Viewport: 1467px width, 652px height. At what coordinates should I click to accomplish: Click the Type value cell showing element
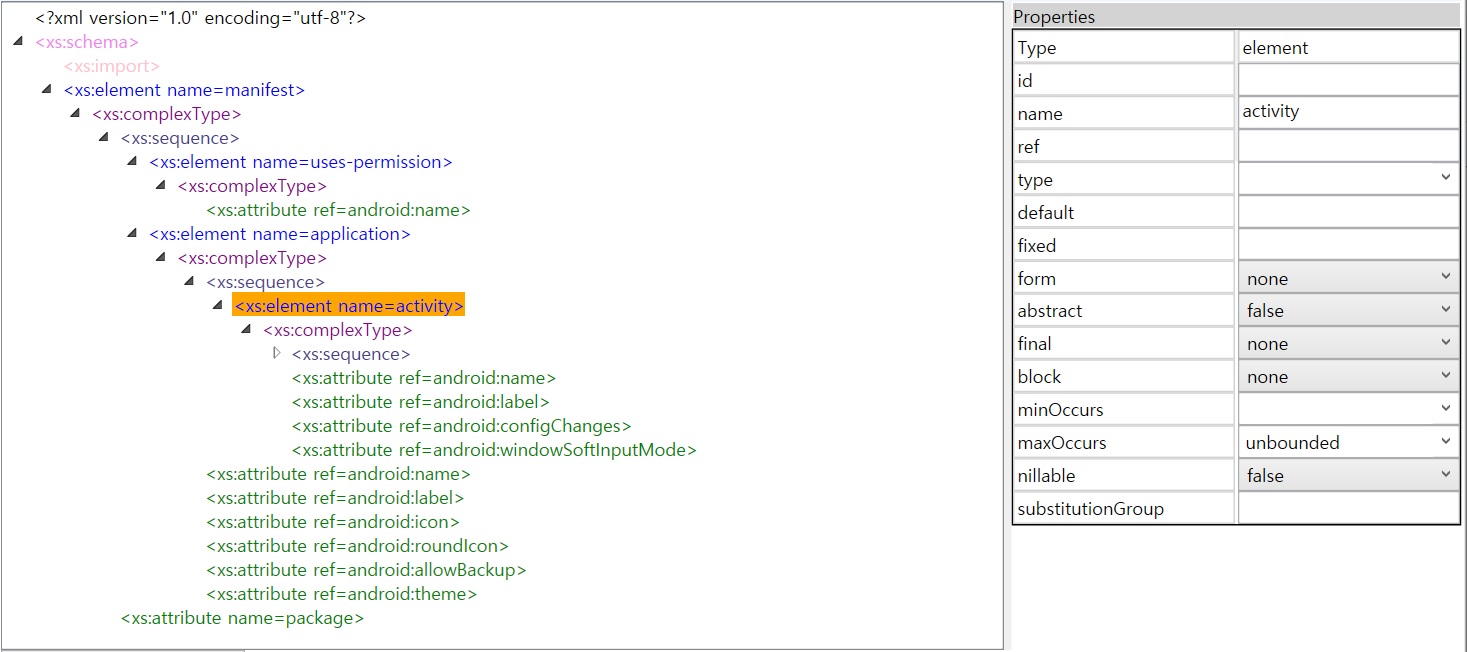[1349, 47]
